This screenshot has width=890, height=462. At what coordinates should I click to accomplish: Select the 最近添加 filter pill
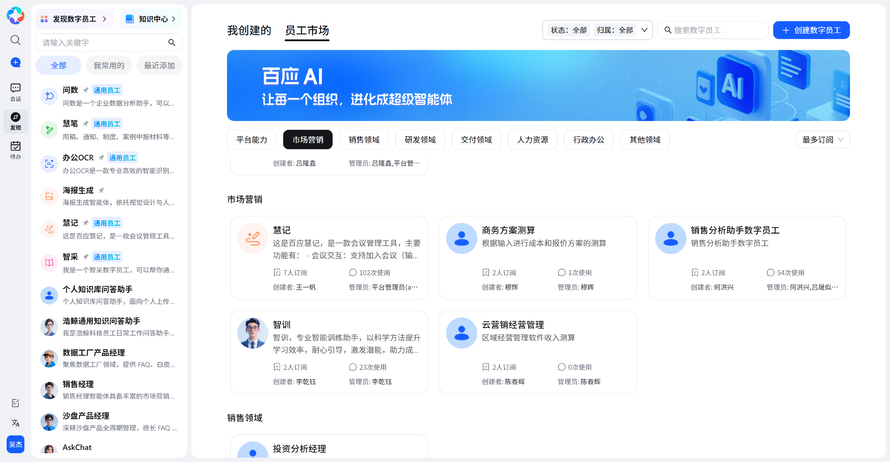(159, 66)
